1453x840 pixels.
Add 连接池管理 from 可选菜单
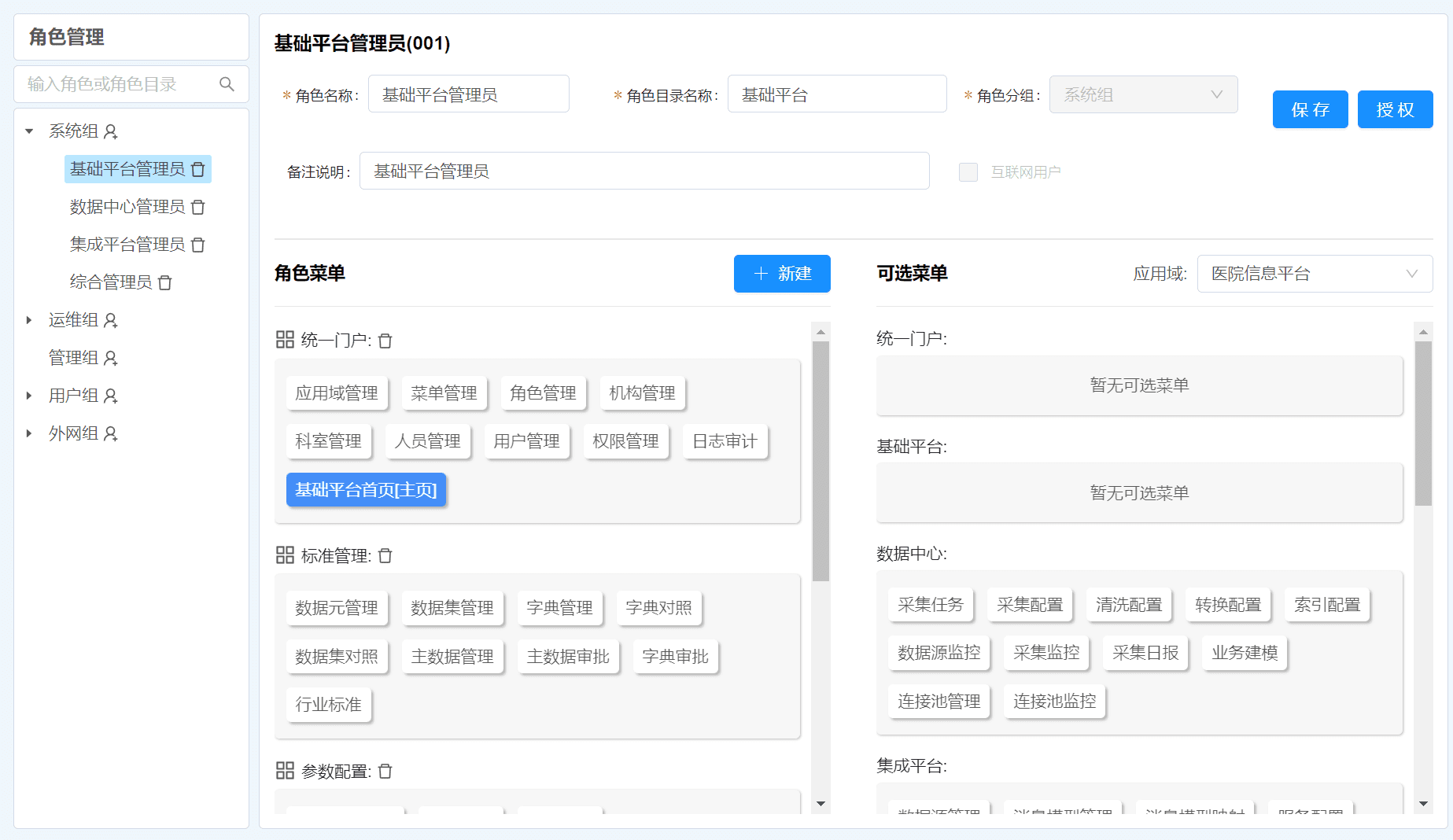point(939,702)
